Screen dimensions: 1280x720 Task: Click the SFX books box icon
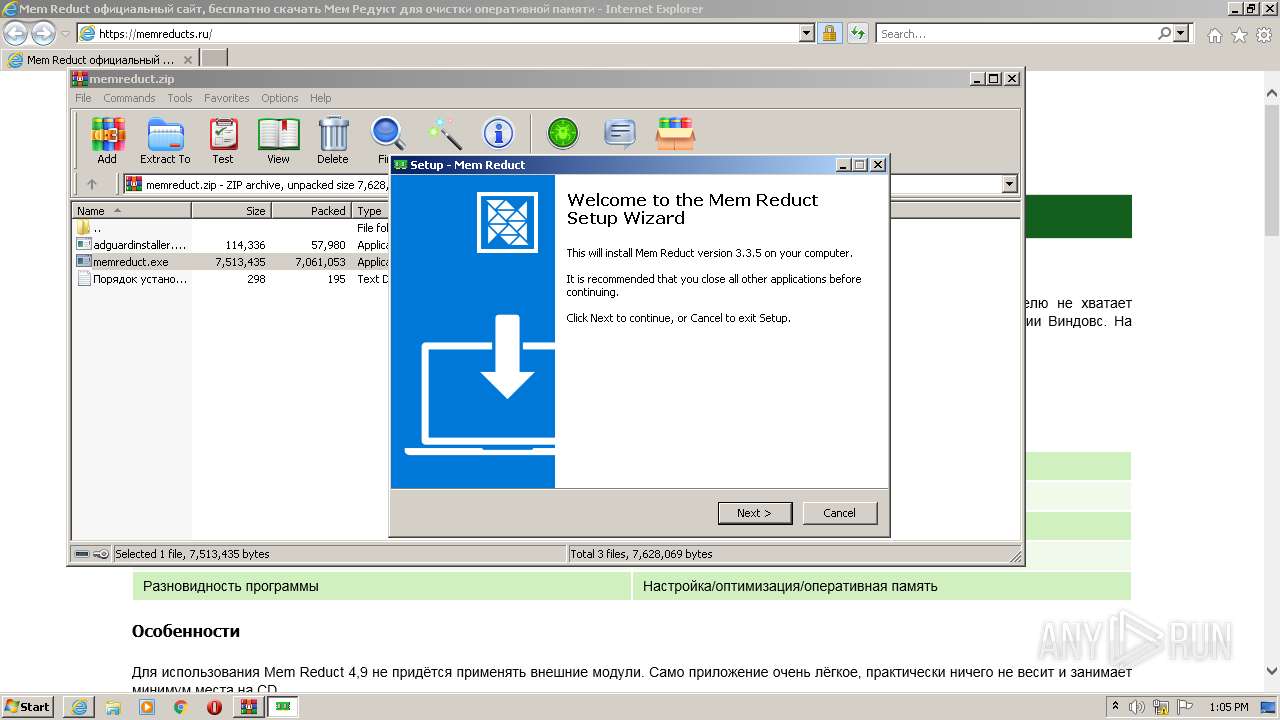tap(676, 133)
